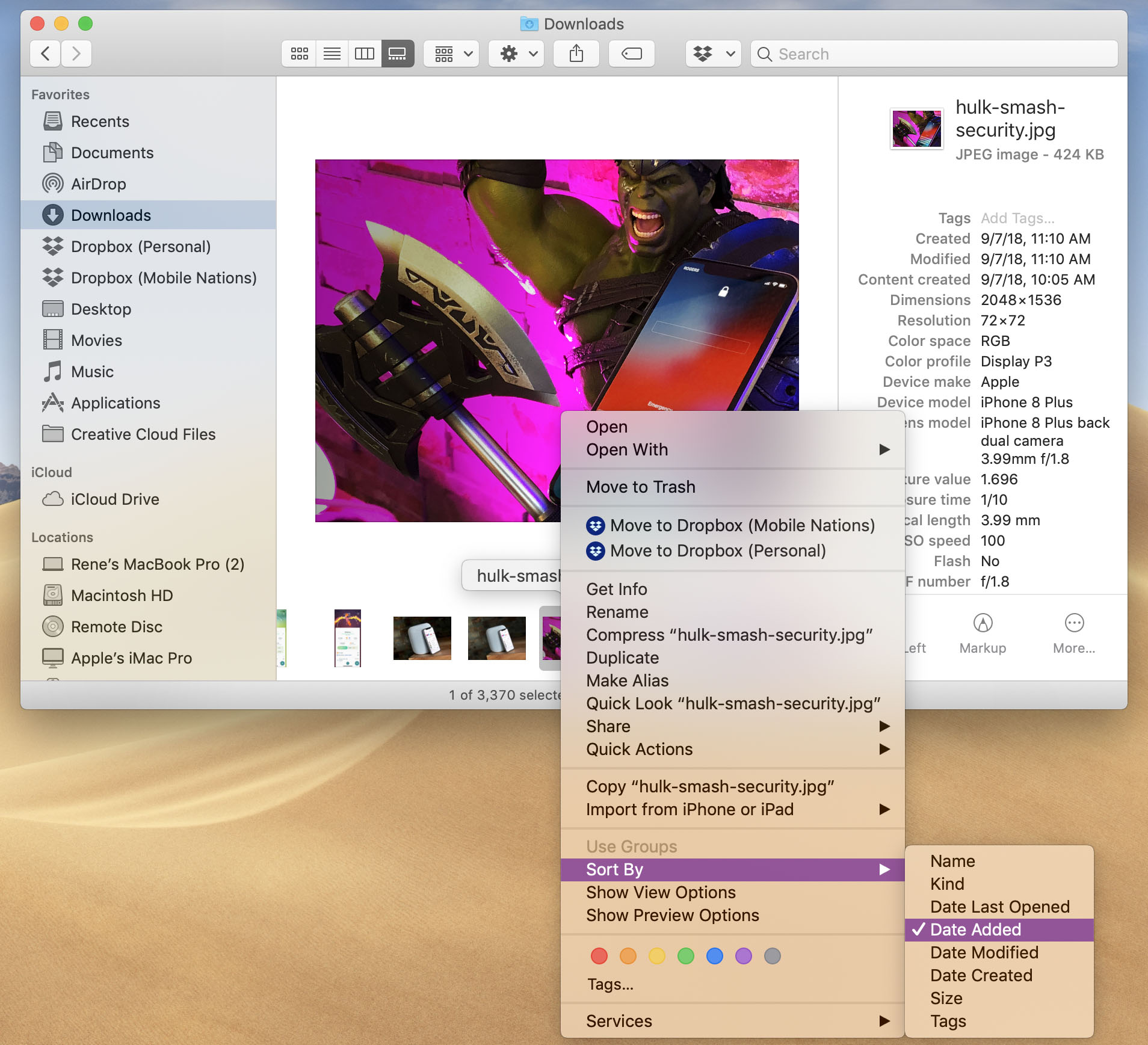Open AirDrop in the sidebar
This screenshot has height=1045, width=1148.
point(148,183)
